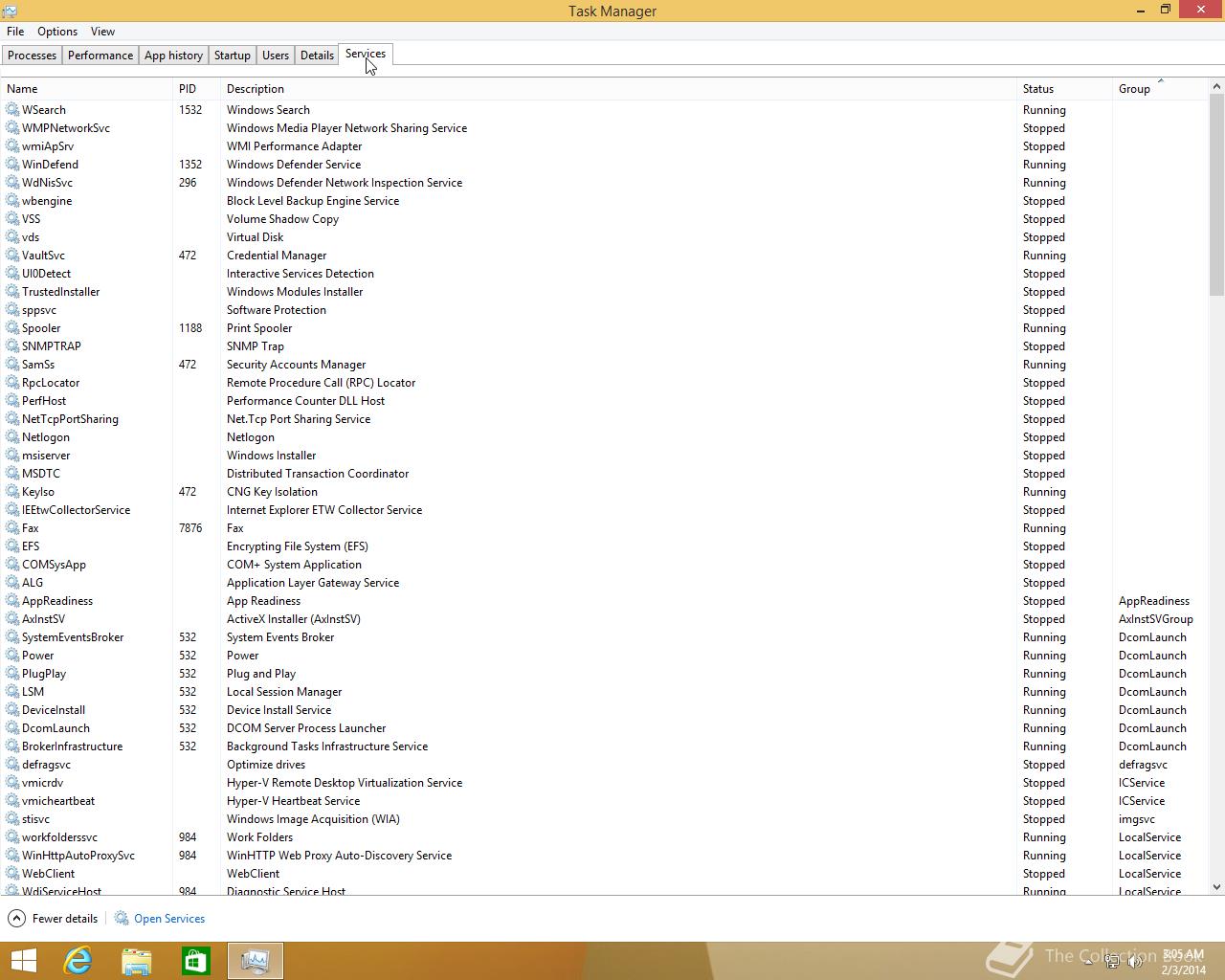Screen dimensions: 1225x980
Task: Switch to the Performance tab
Action: (100, 56)
